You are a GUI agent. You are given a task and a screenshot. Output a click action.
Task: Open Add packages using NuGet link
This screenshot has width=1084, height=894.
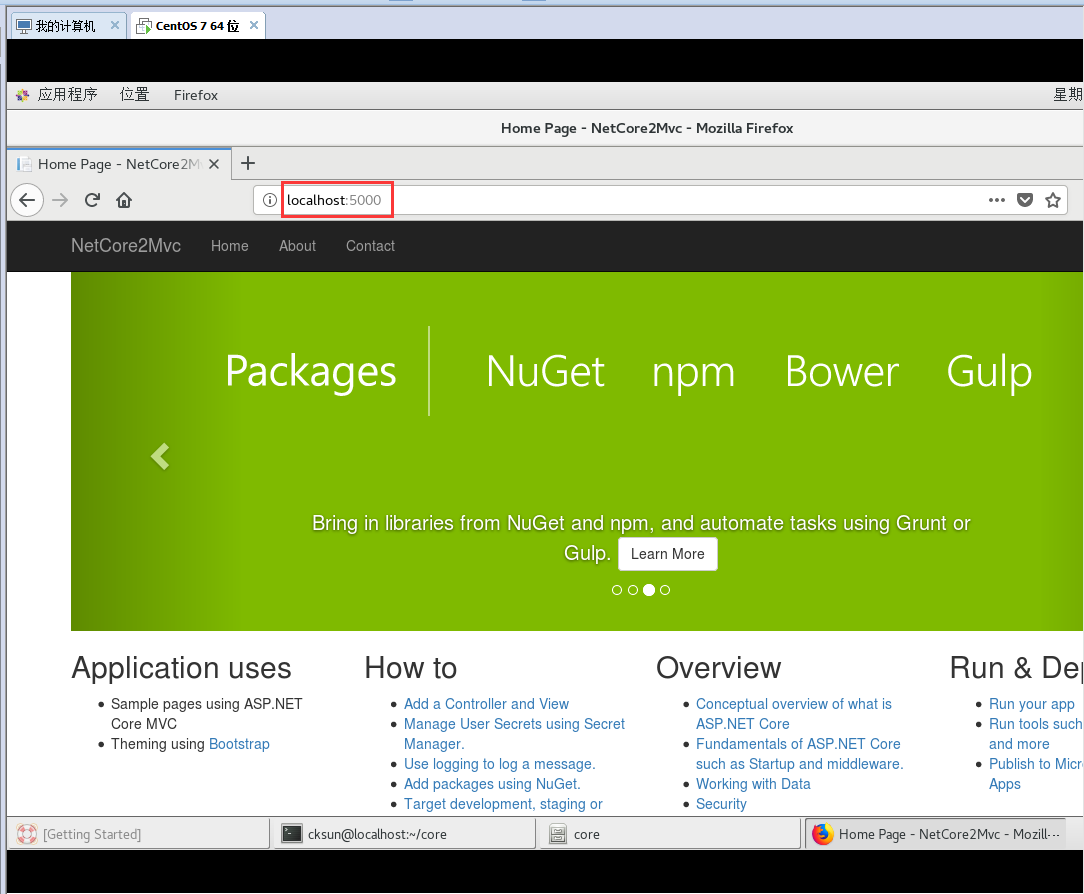492,784
